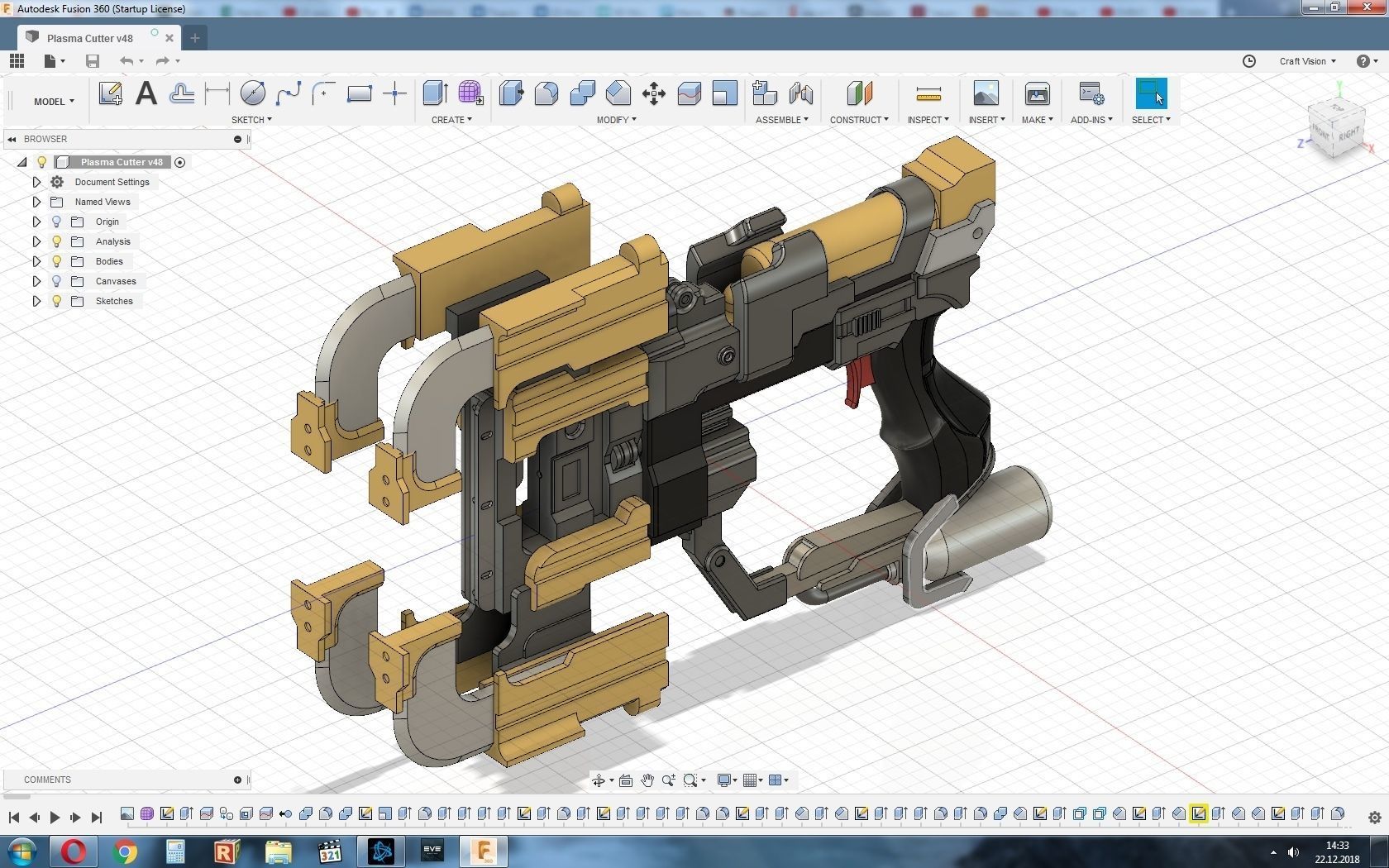This screenshot has width=1389, height=868.
Task: Toggle visibility bulb of Plasma Cutter v48
Action: click(42, 162)
